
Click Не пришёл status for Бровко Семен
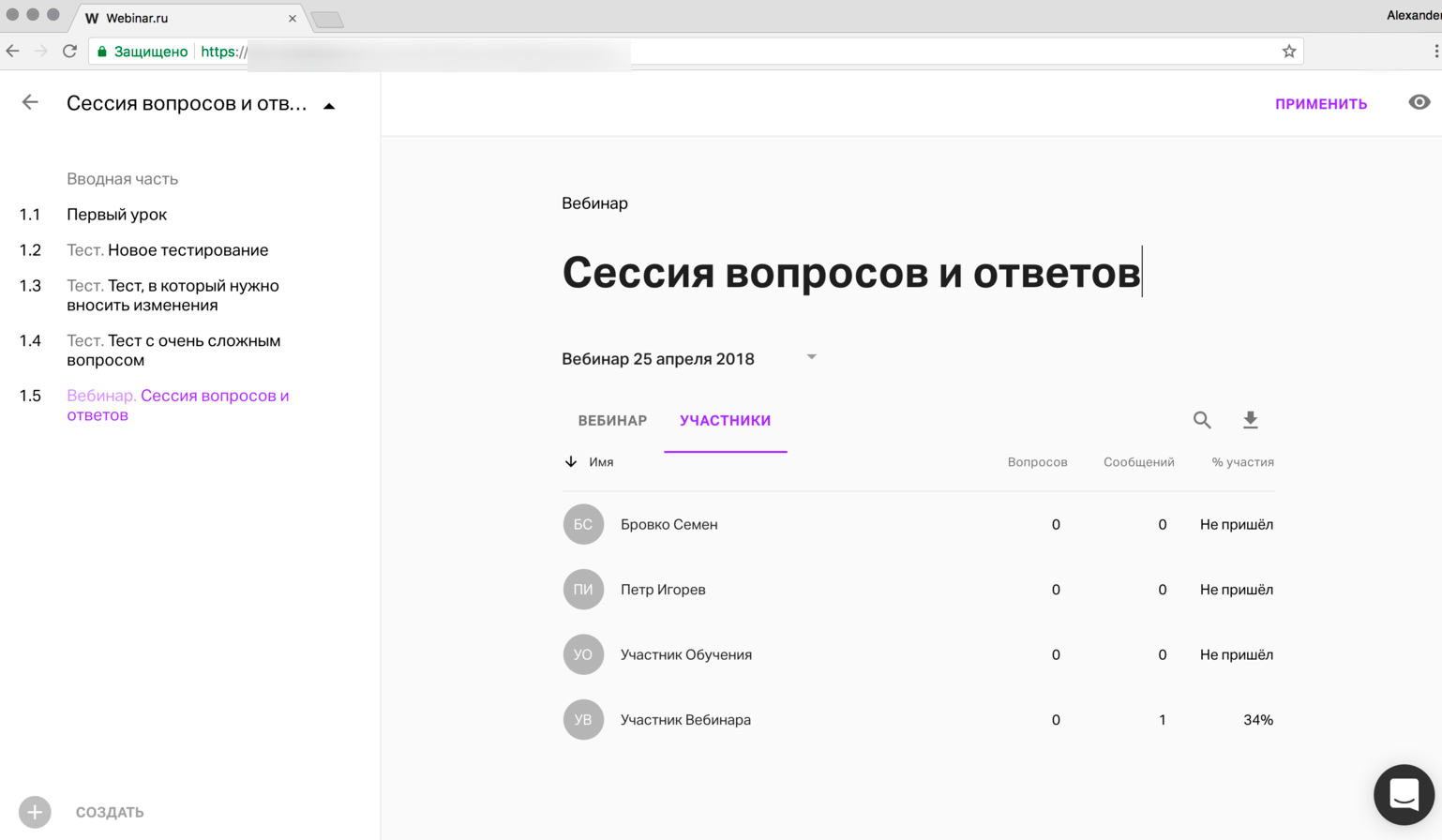1237,525
